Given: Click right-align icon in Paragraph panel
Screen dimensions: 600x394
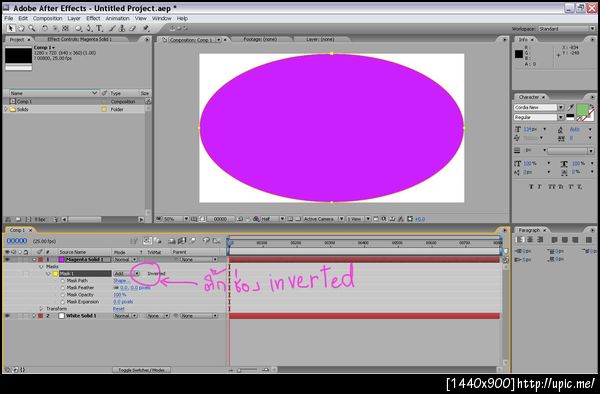Looking at the screenshot, I should [540, 240].
